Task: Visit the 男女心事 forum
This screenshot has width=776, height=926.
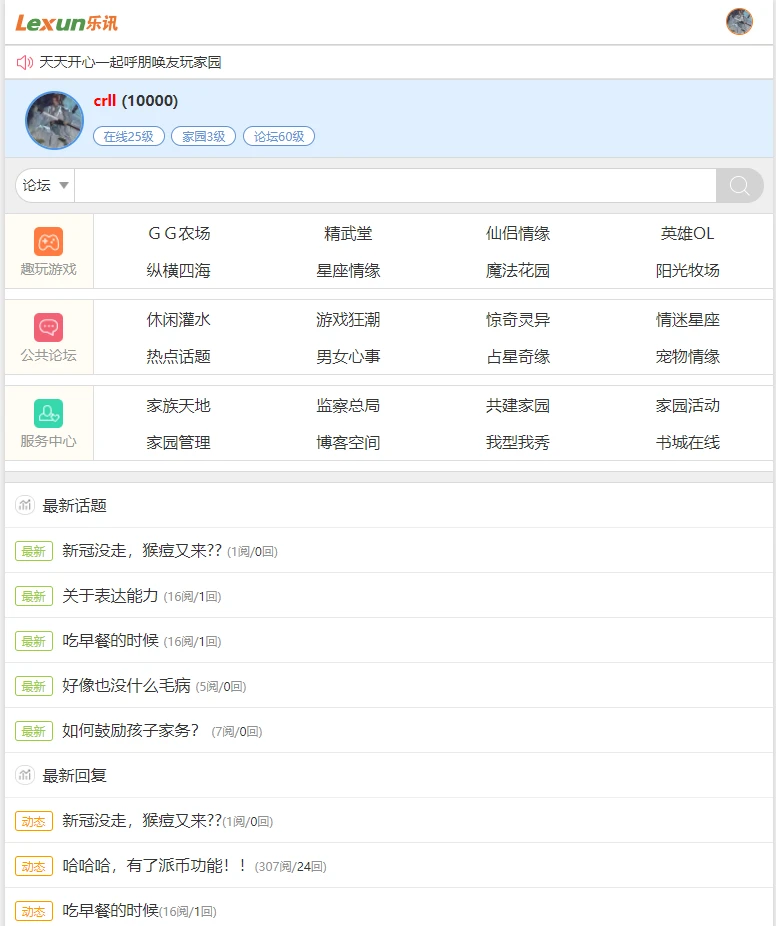Action: tap(348, 356)
